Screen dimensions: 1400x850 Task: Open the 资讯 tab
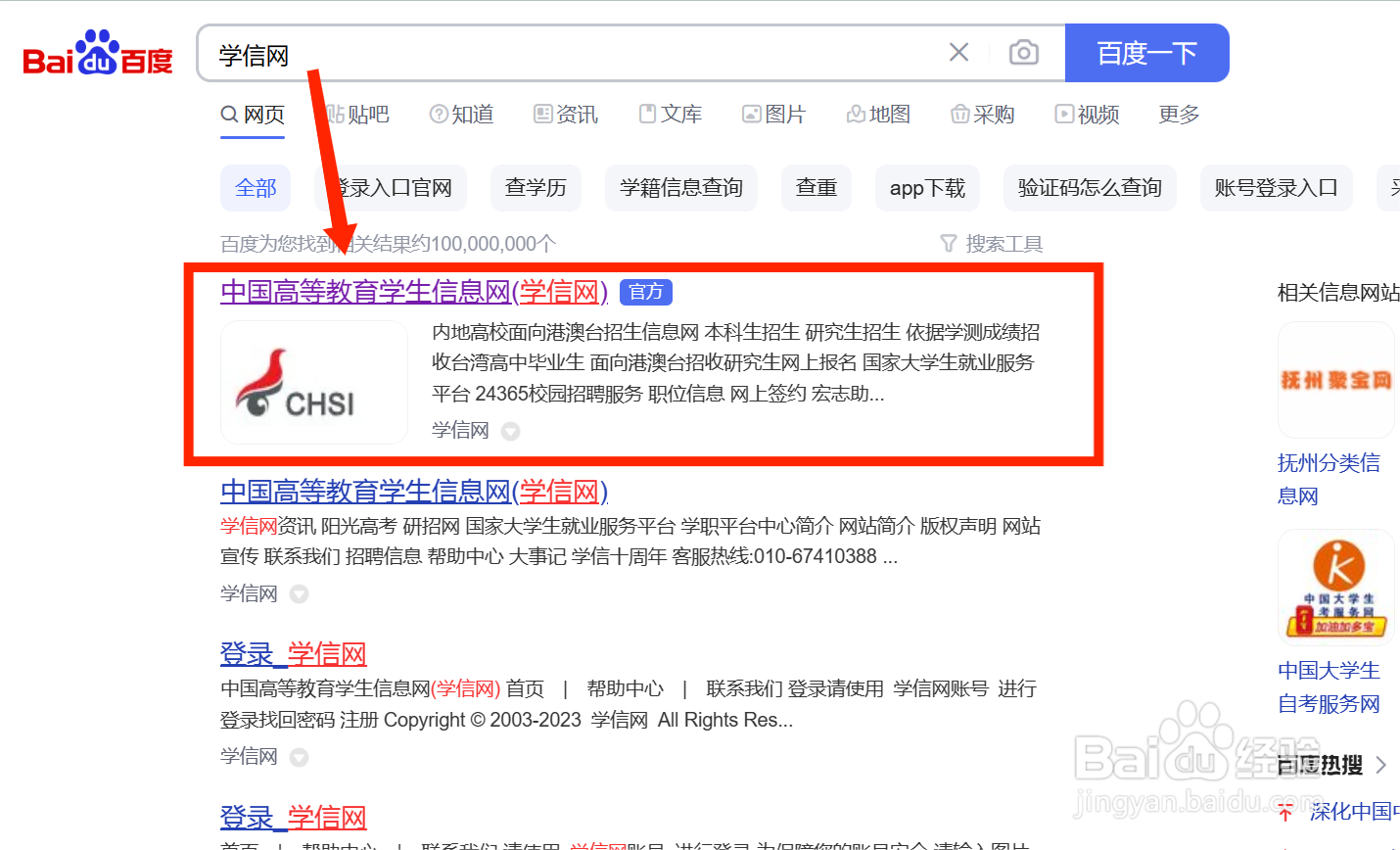click(x=566, y=115)
